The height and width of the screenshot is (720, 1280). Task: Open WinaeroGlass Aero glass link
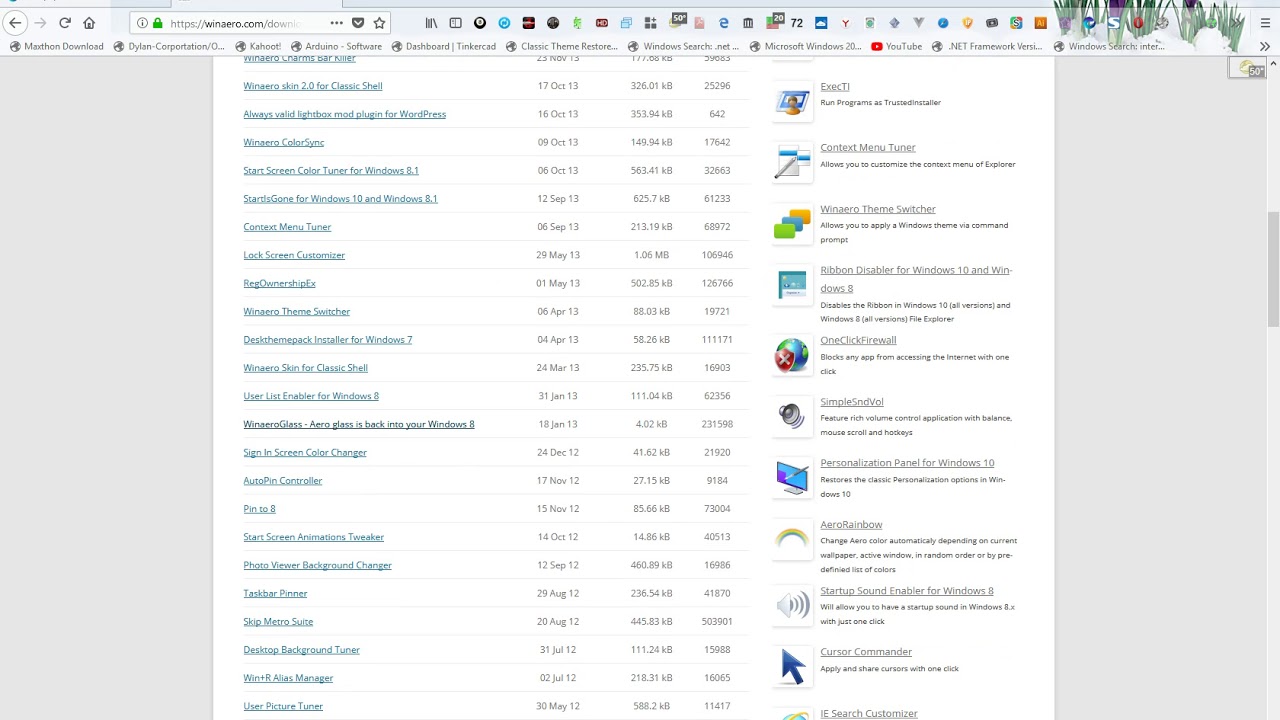[359, 424]
